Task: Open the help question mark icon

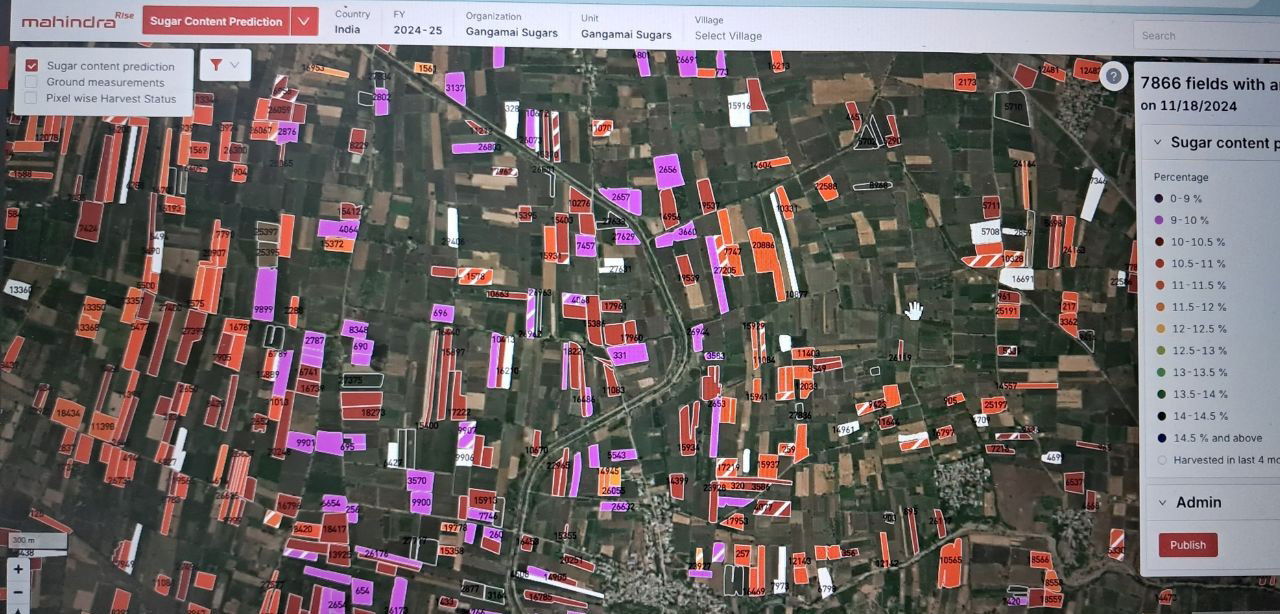Action: [x=1113, y=76]
